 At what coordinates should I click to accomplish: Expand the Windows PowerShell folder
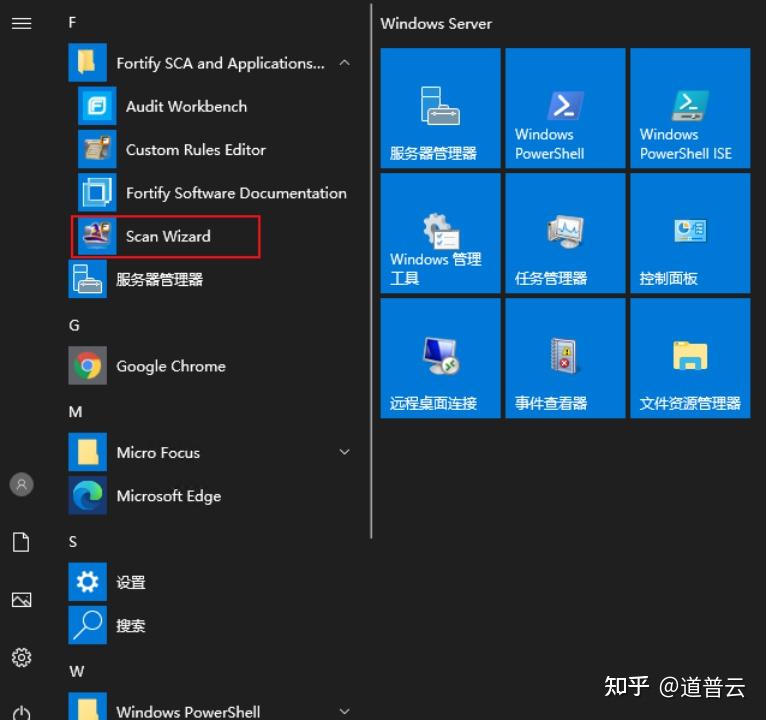pyautogui.click(x=344, y=711)
